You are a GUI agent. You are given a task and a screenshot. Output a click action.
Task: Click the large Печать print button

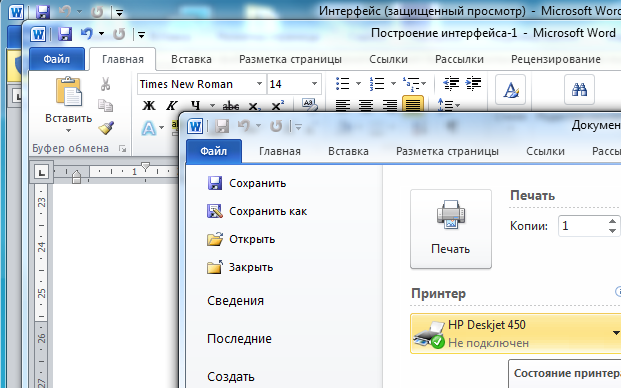tap(451, 229)
